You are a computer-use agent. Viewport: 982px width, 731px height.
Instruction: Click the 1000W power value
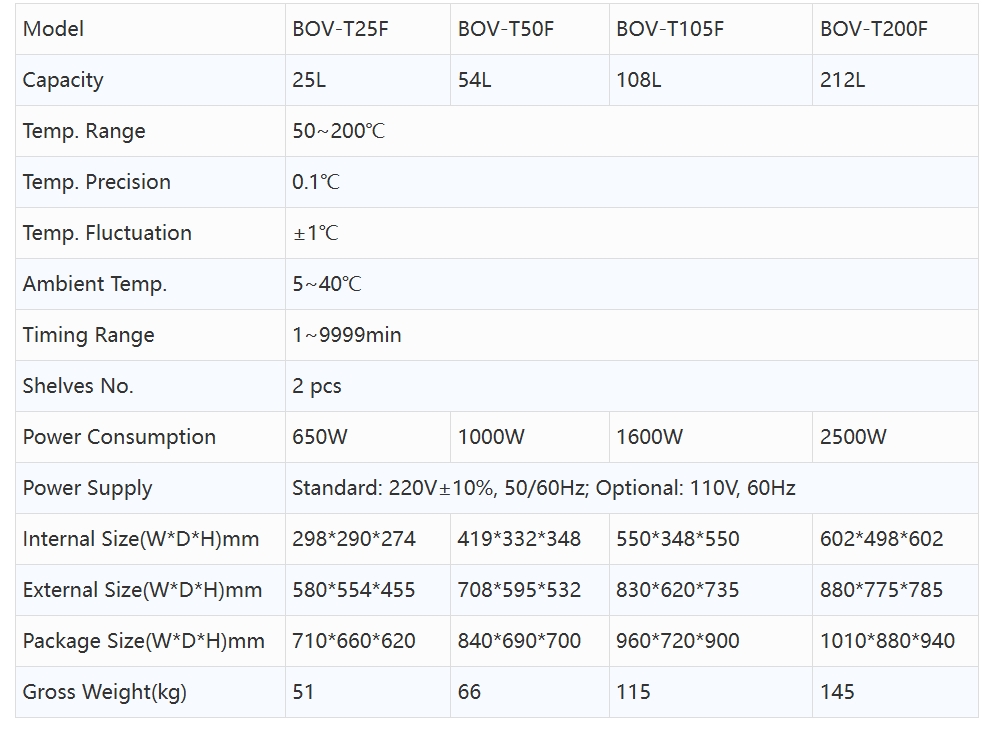(490, 437)
